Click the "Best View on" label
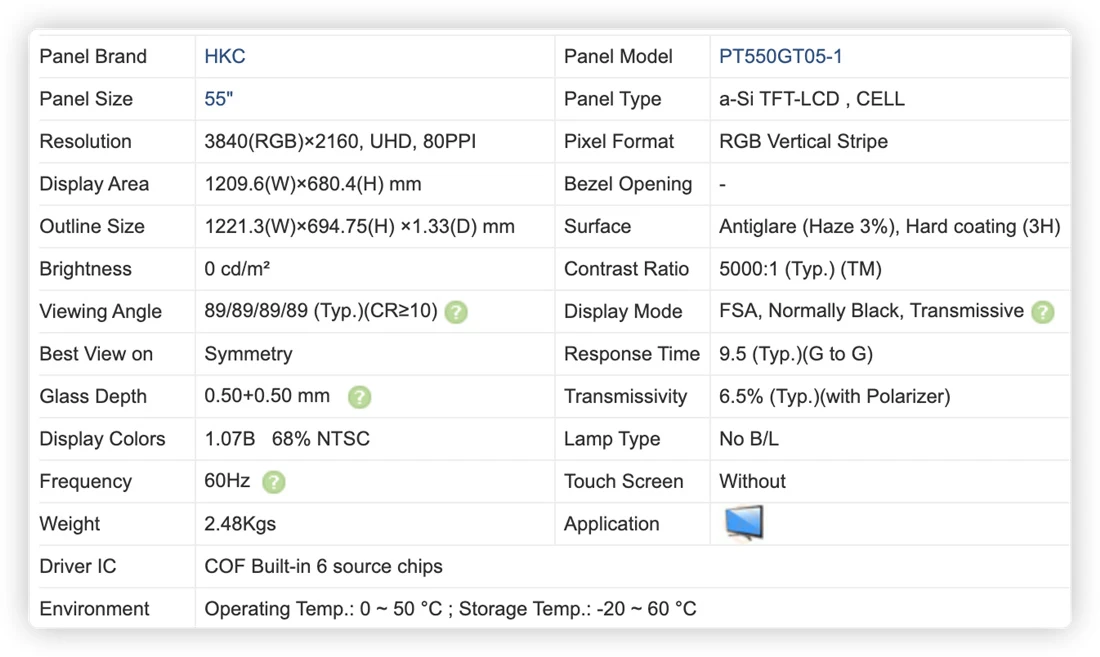Image resolution: width=1100 pixels, height=657 pixels. [x=96, y=354]
